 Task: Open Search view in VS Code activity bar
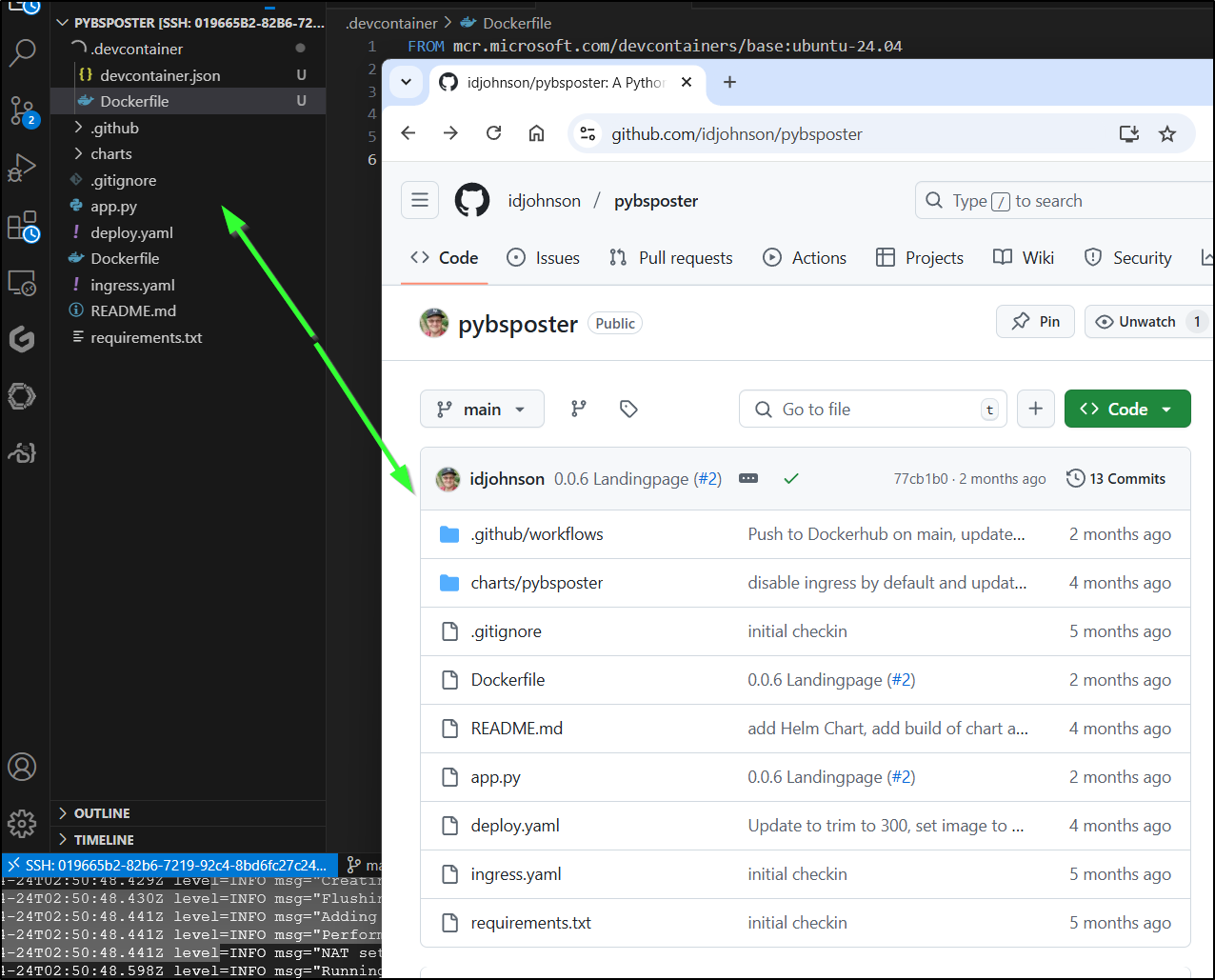pos(22,53)
